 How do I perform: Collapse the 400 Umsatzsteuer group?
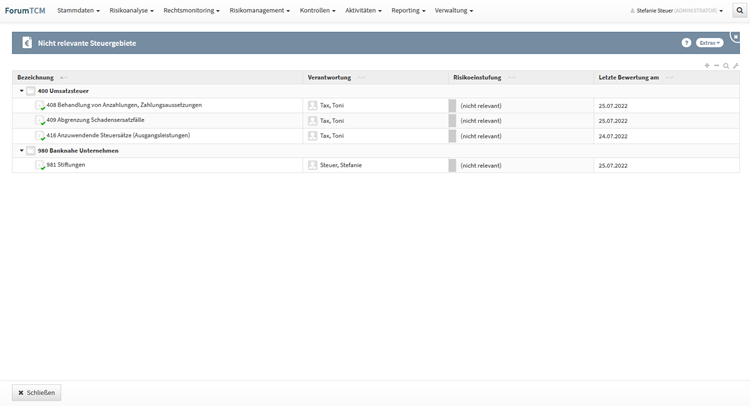[21, 91]
